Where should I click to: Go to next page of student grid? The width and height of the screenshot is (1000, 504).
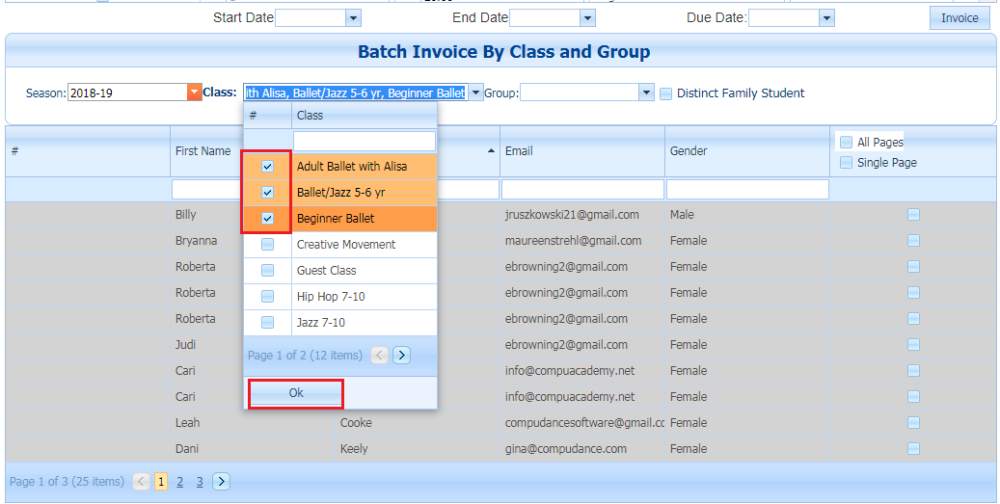(221, 482)
